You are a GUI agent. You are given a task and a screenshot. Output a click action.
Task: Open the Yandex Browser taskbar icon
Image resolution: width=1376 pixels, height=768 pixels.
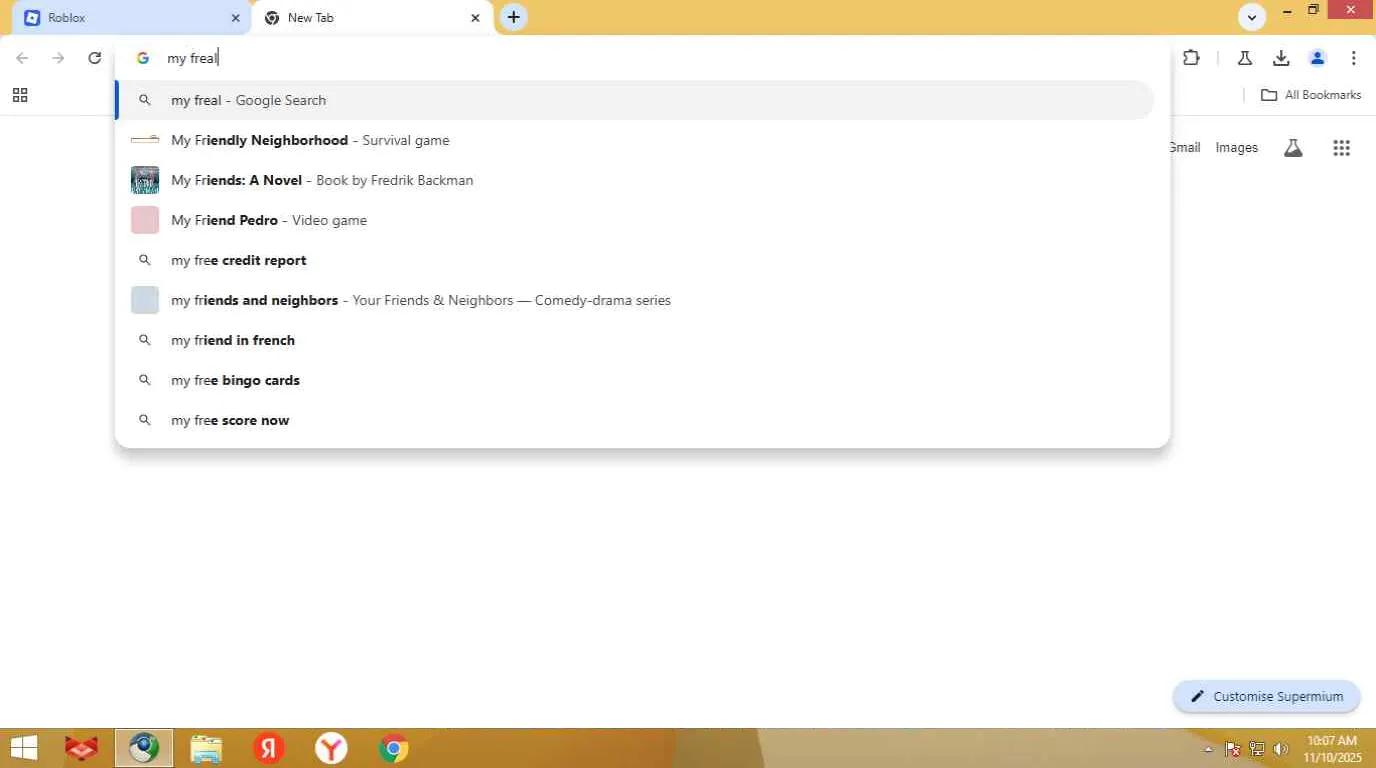[x=331, y=748]
